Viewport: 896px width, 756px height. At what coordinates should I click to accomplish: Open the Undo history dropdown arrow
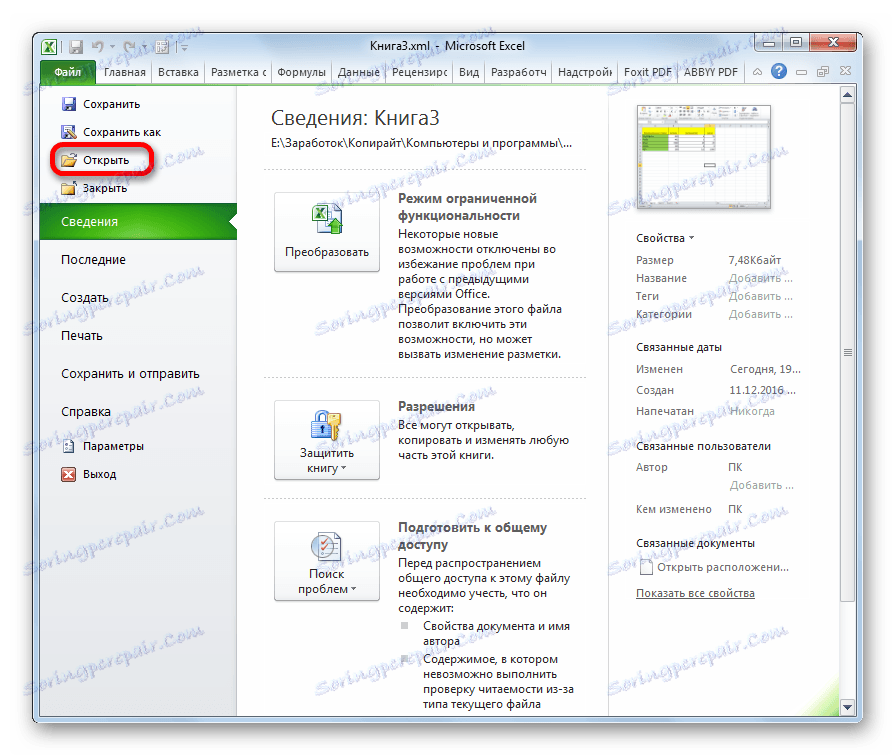click(x=113, y=47)
